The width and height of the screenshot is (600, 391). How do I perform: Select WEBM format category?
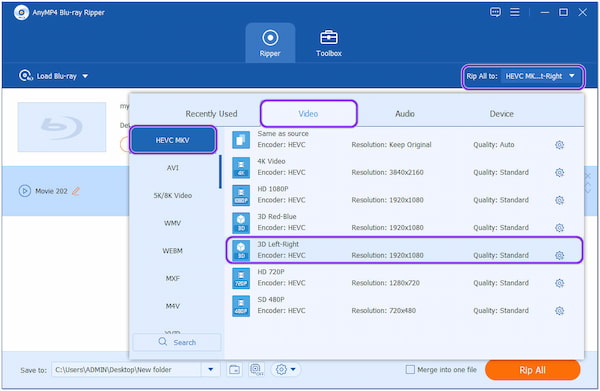click(x=173, y=251)
